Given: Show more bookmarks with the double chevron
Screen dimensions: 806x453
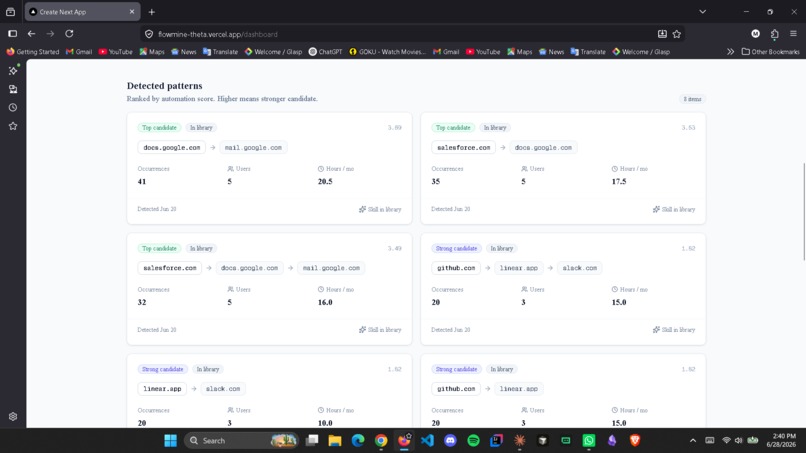Looking at the screenshot, I should point(730,52).
